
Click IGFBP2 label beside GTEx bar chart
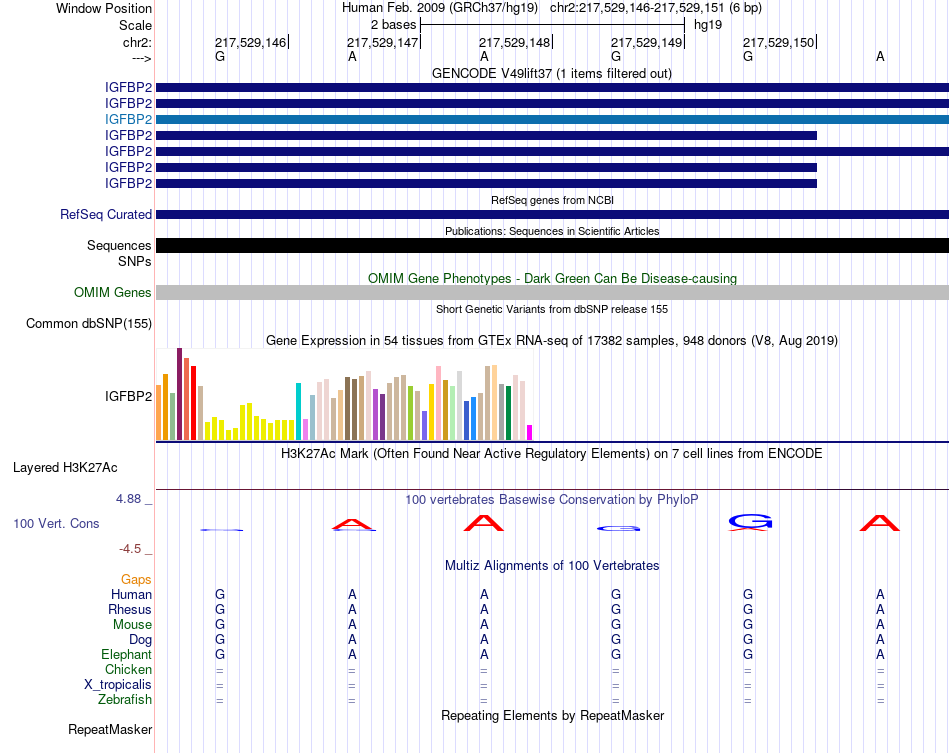point(128,396)
